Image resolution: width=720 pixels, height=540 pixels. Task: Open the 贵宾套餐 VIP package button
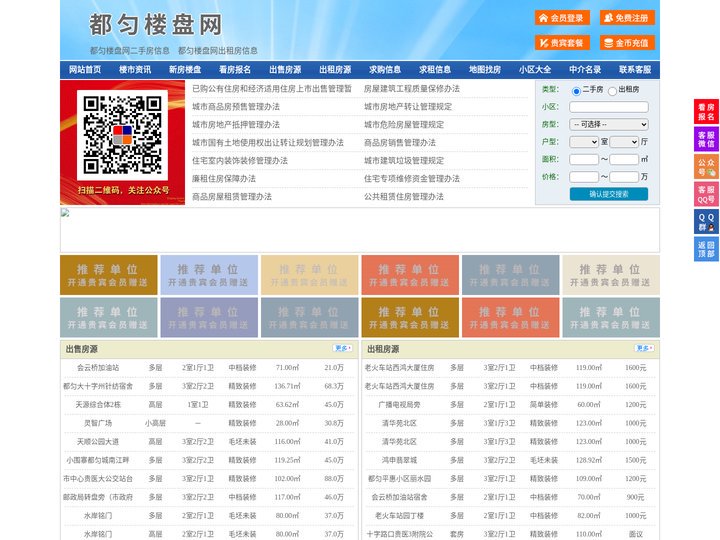click(x=562, y=43)
